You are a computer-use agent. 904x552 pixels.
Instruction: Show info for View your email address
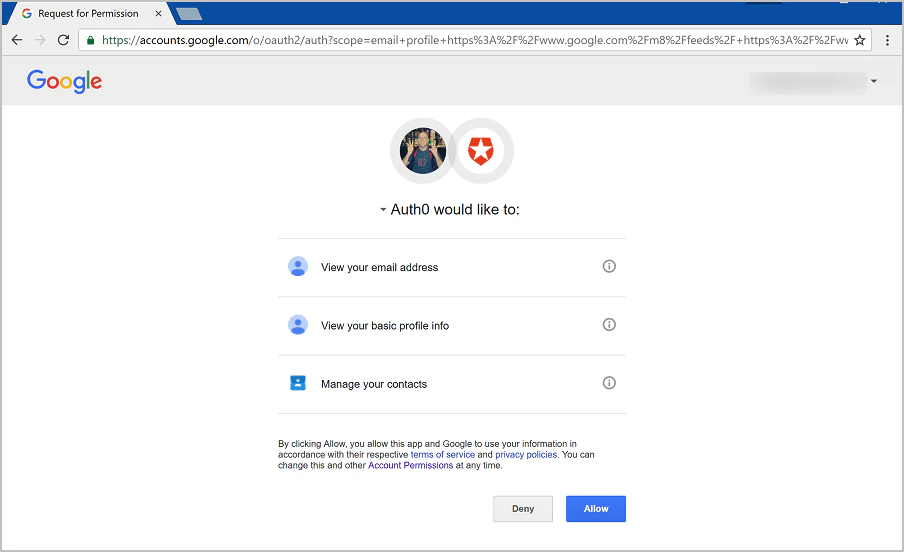[x=609, y=266]
